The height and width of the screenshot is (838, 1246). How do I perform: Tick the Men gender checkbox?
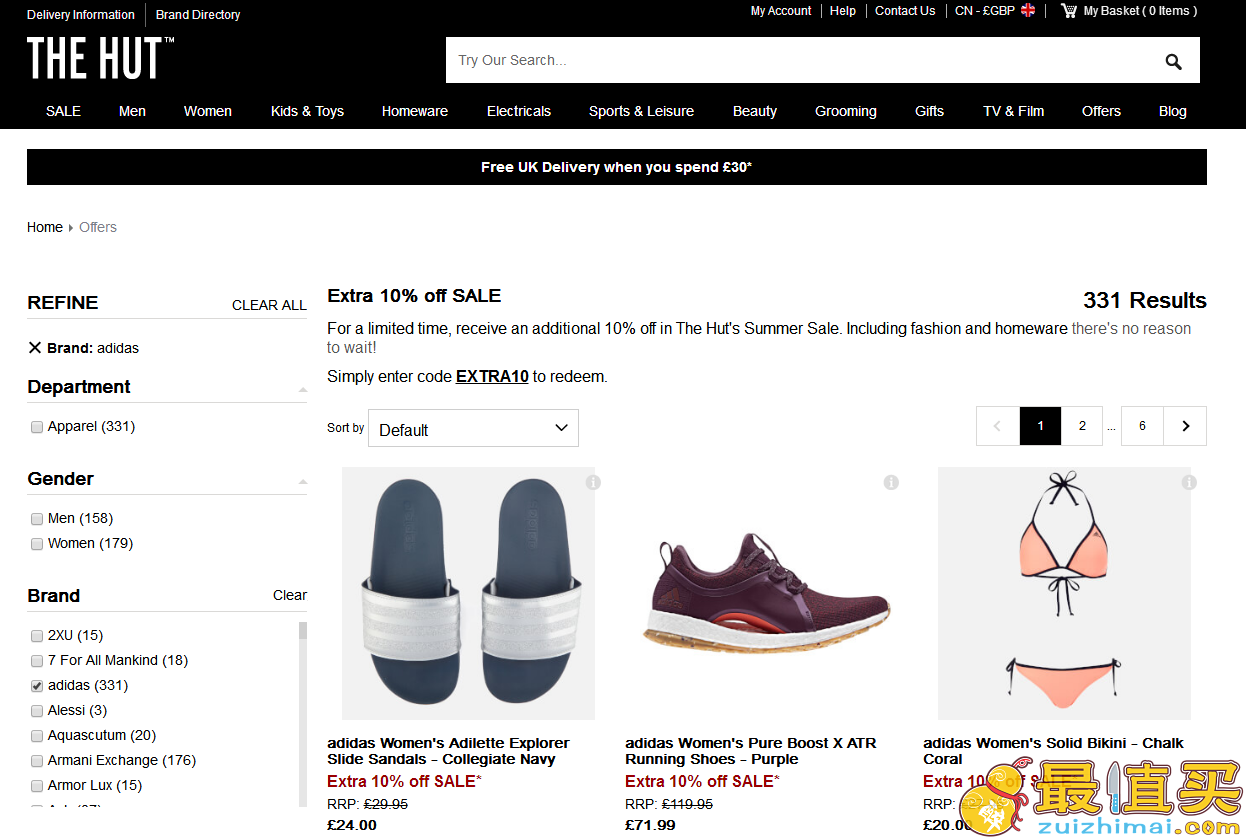(37, 519)
